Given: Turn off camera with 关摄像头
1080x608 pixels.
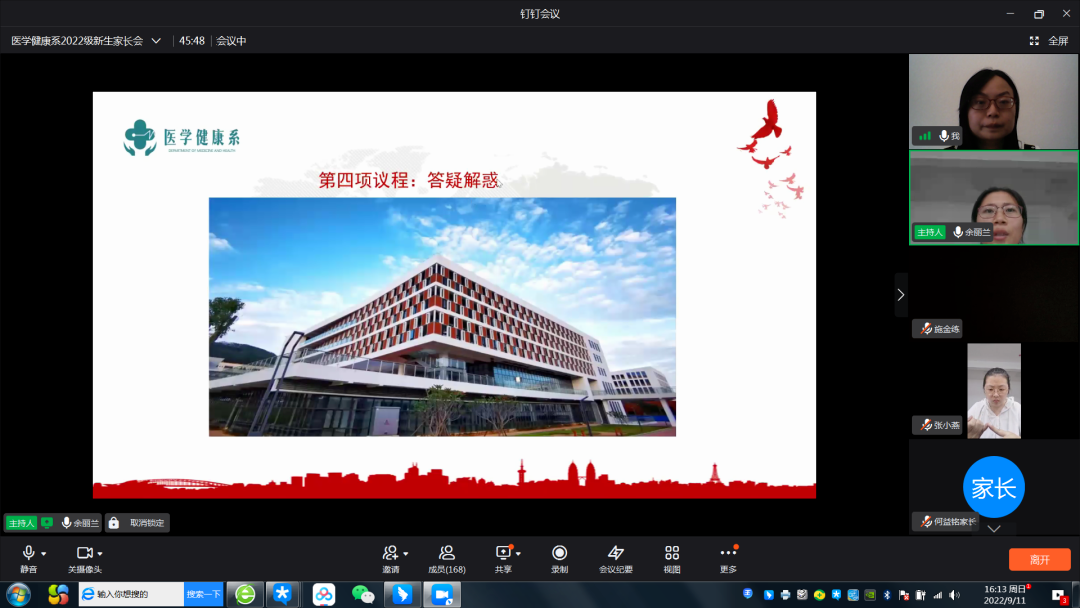Looking at the screenshot, I should [84, 554].
